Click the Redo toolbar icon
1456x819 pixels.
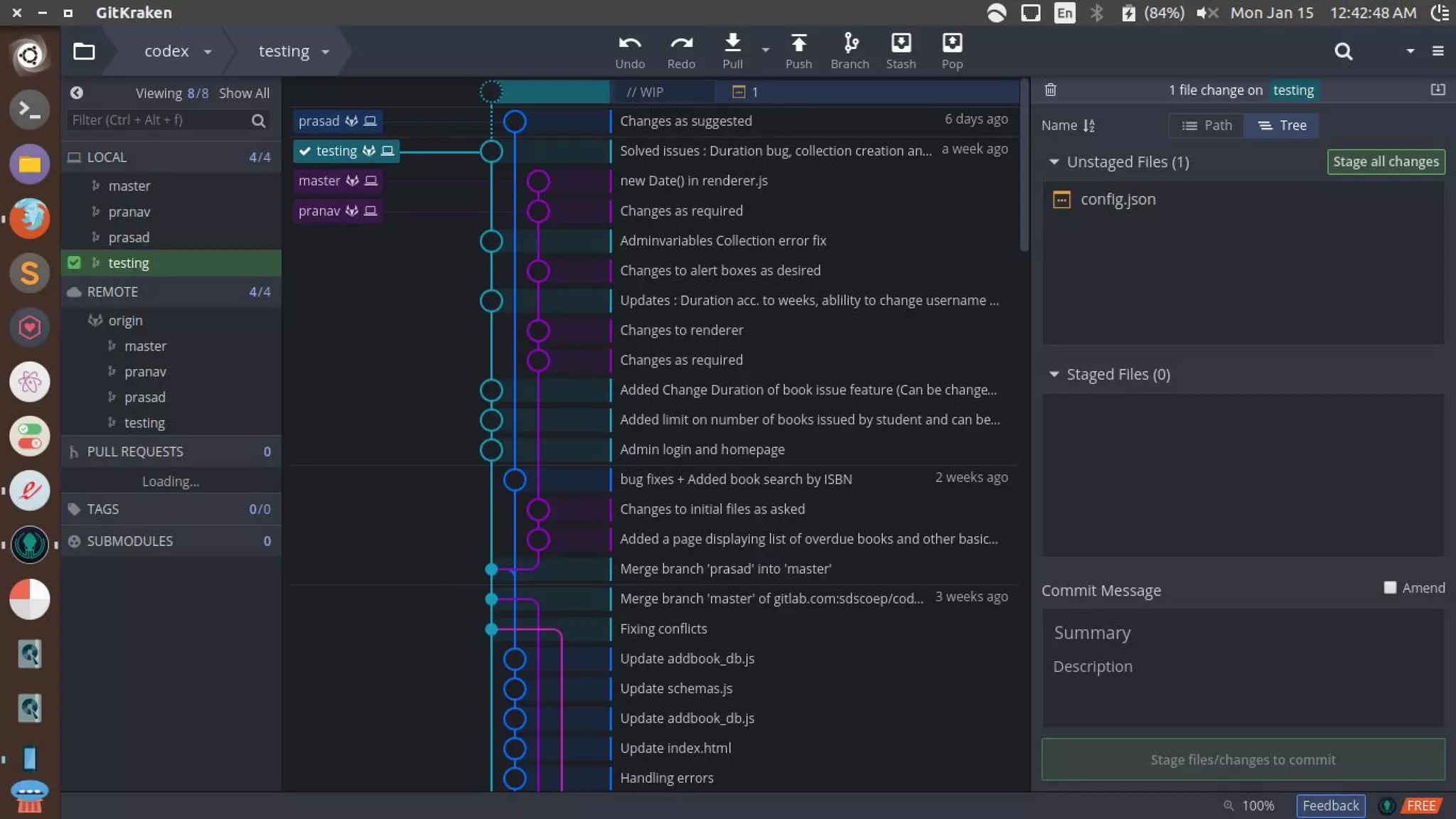click(680, 44)
